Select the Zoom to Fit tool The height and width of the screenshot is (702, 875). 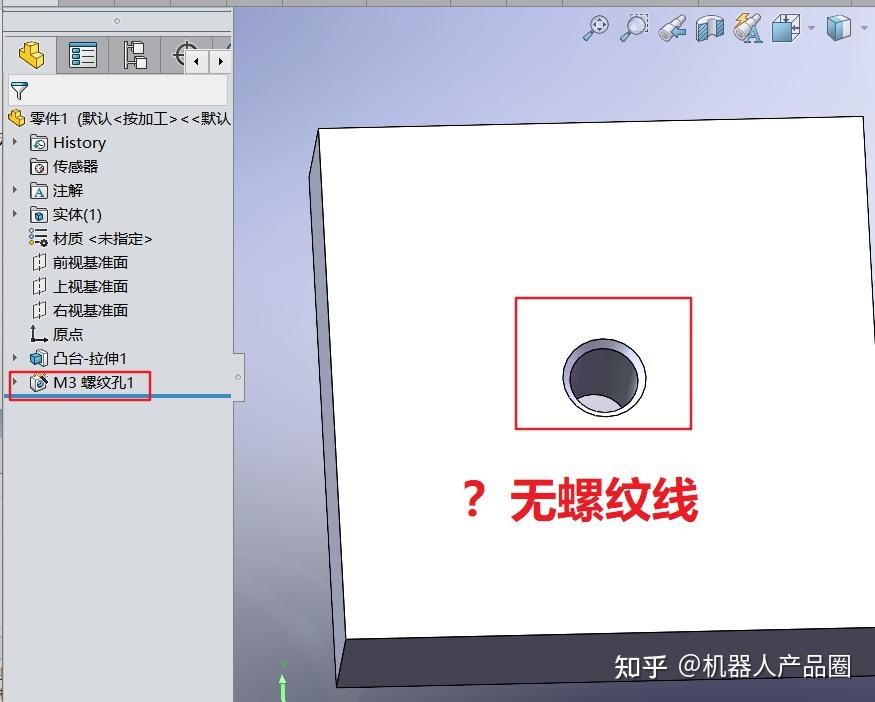597,27
